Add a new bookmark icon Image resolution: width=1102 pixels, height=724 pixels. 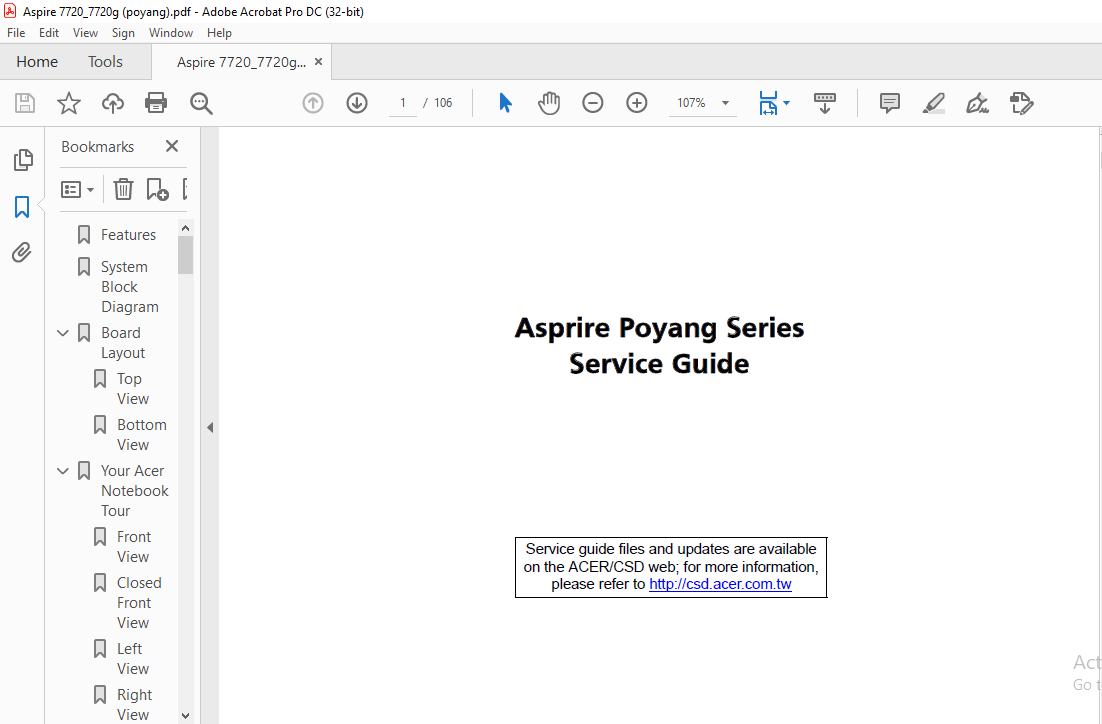pos(157,189)
